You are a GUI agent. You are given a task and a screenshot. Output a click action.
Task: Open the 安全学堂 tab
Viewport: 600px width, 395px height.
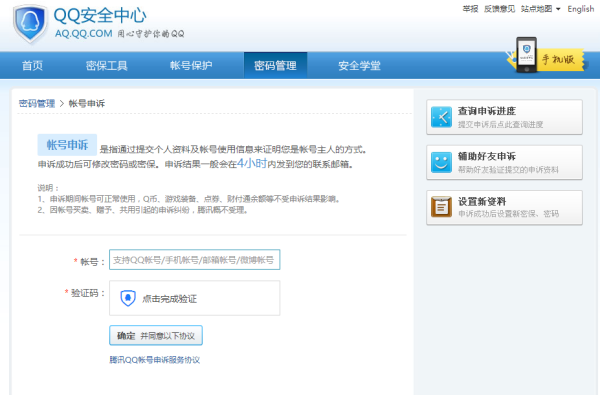(x=359, y=65)
